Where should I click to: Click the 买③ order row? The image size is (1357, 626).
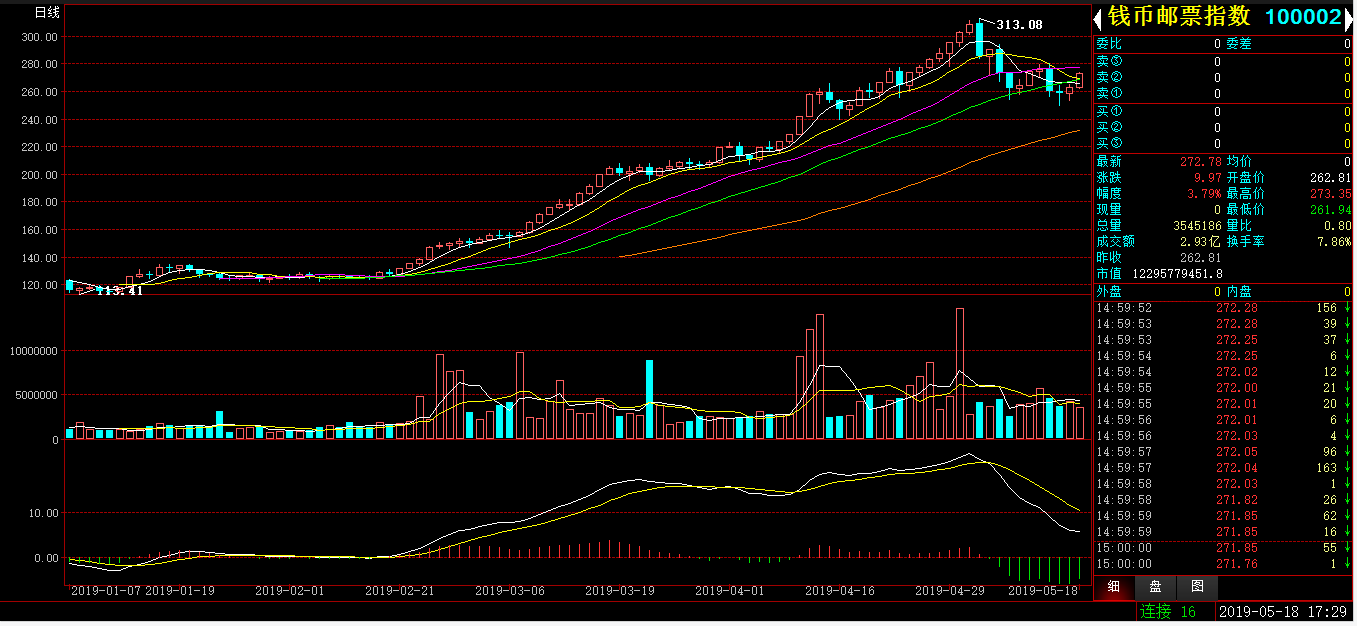point(1223,144)
